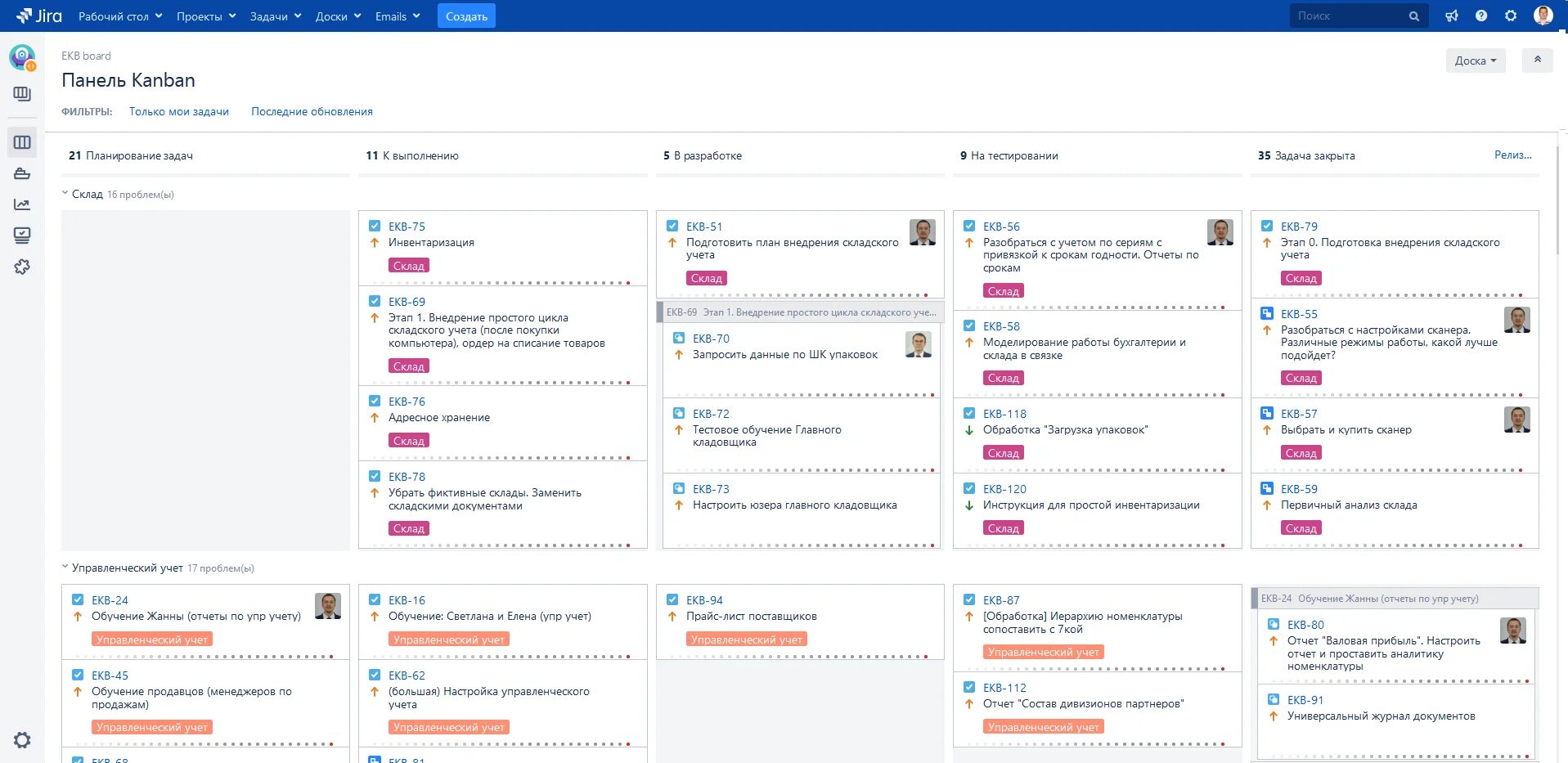This screenshot has height=763, width=1568.
Task: Click the low priority arrow on EKB-118
Action: point(969,430)
